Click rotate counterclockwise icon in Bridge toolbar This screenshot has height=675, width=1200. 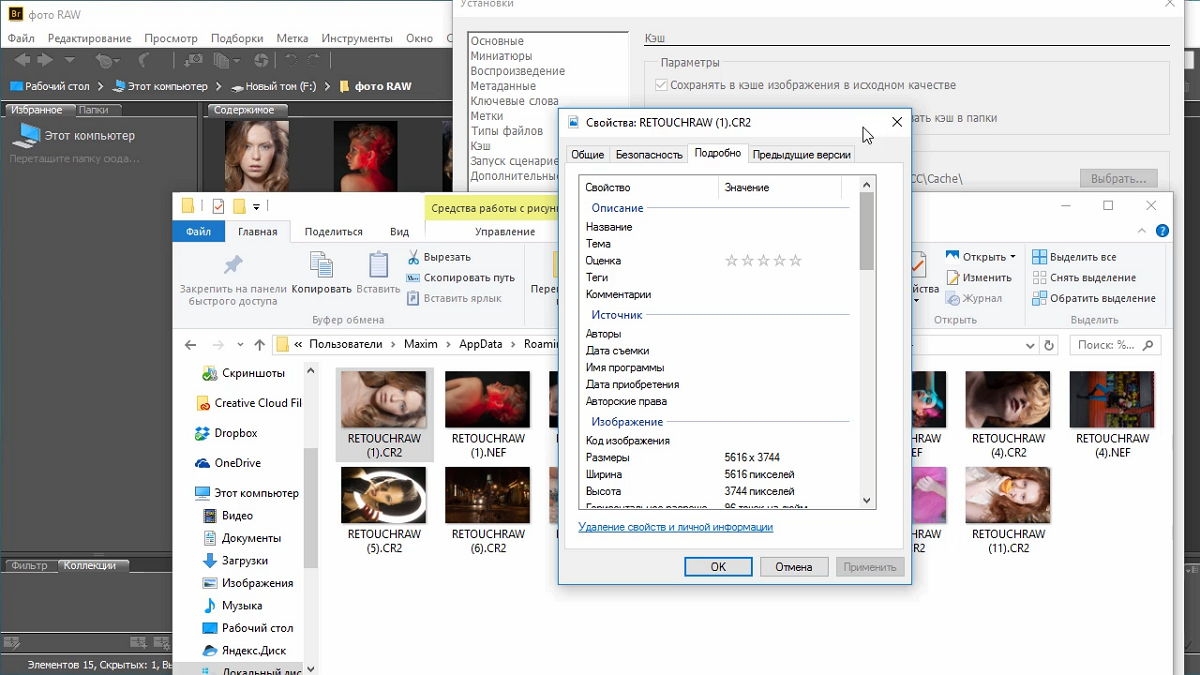(x=293, y=61)
